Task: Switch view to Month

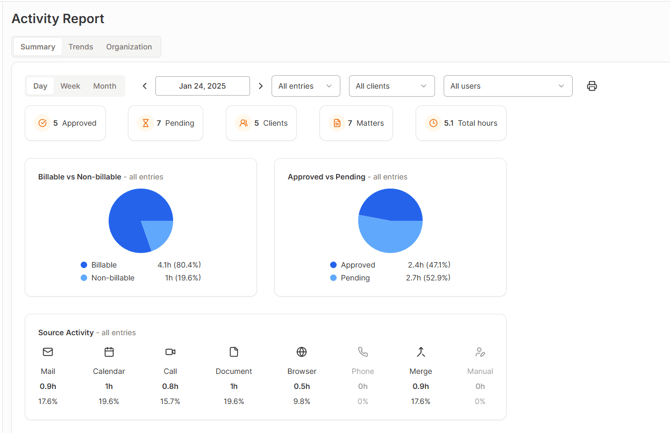Action: point(104,86)
